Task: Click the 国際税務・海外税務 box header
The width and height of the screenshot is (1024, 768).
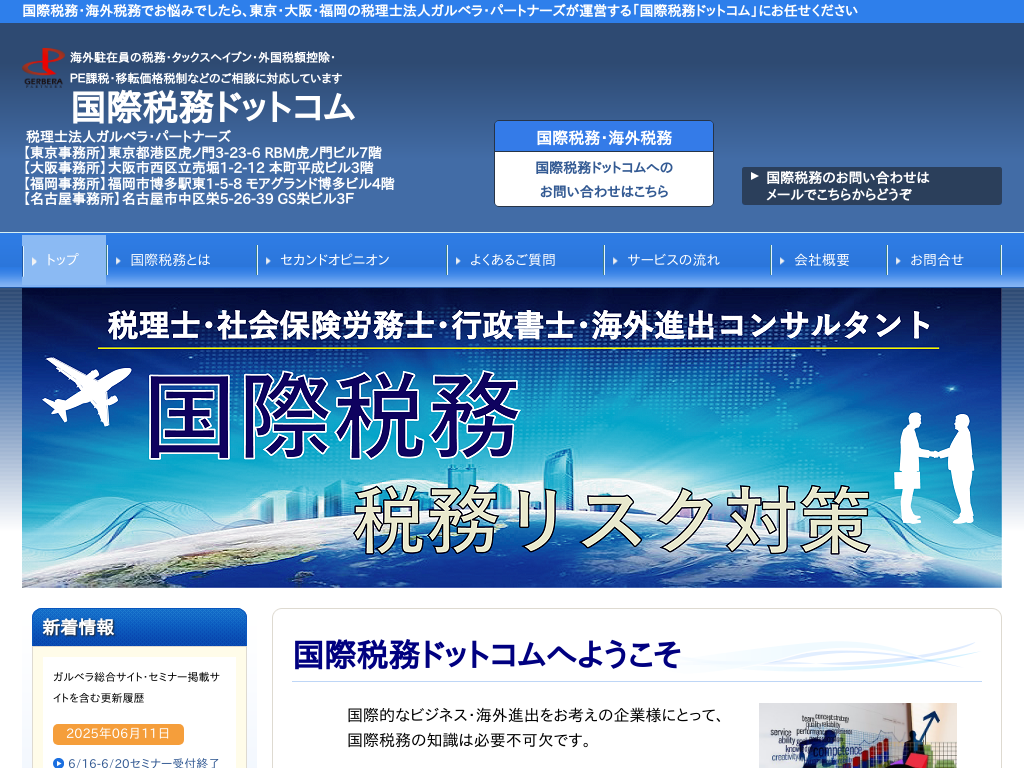Action: 604,137
